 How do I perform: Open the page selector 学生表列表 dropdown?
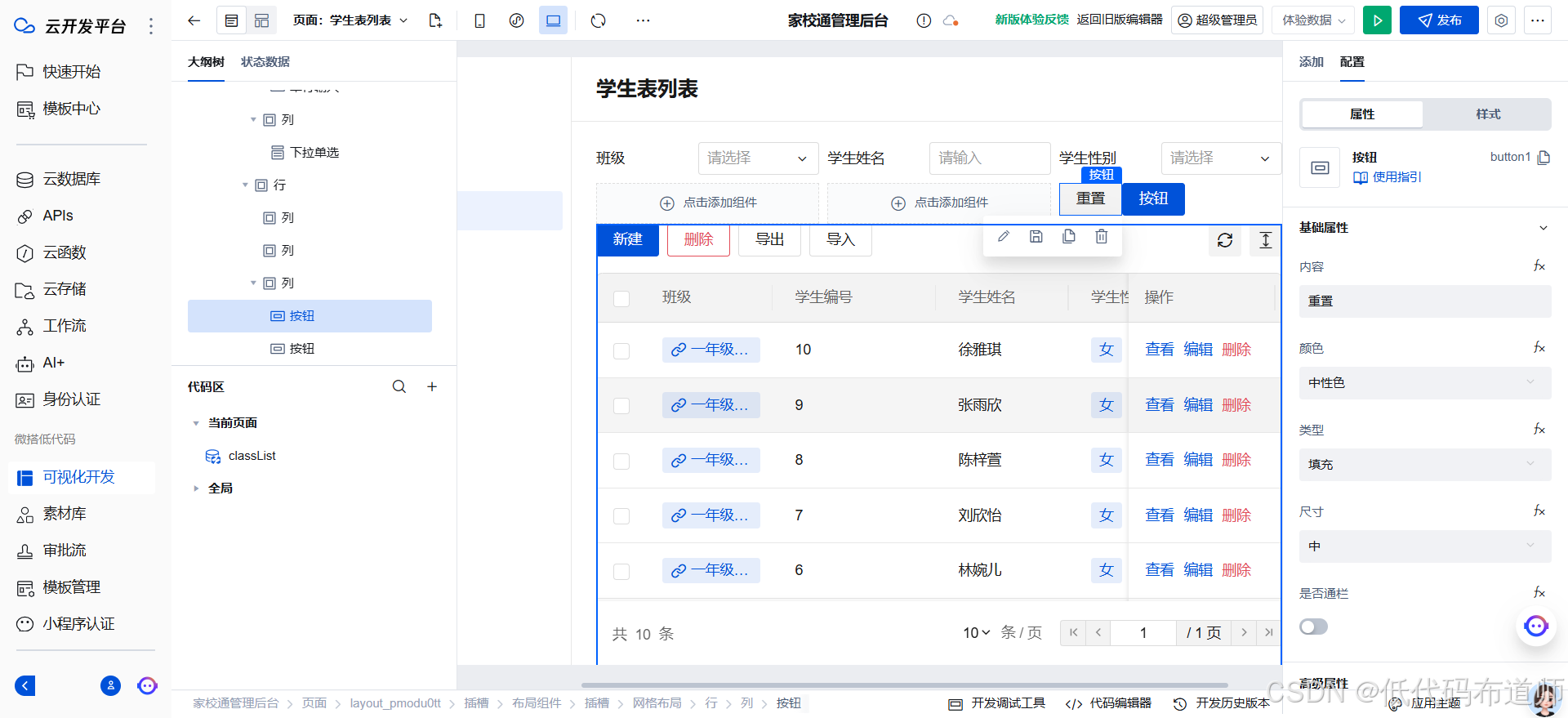[x=351, y=20]
